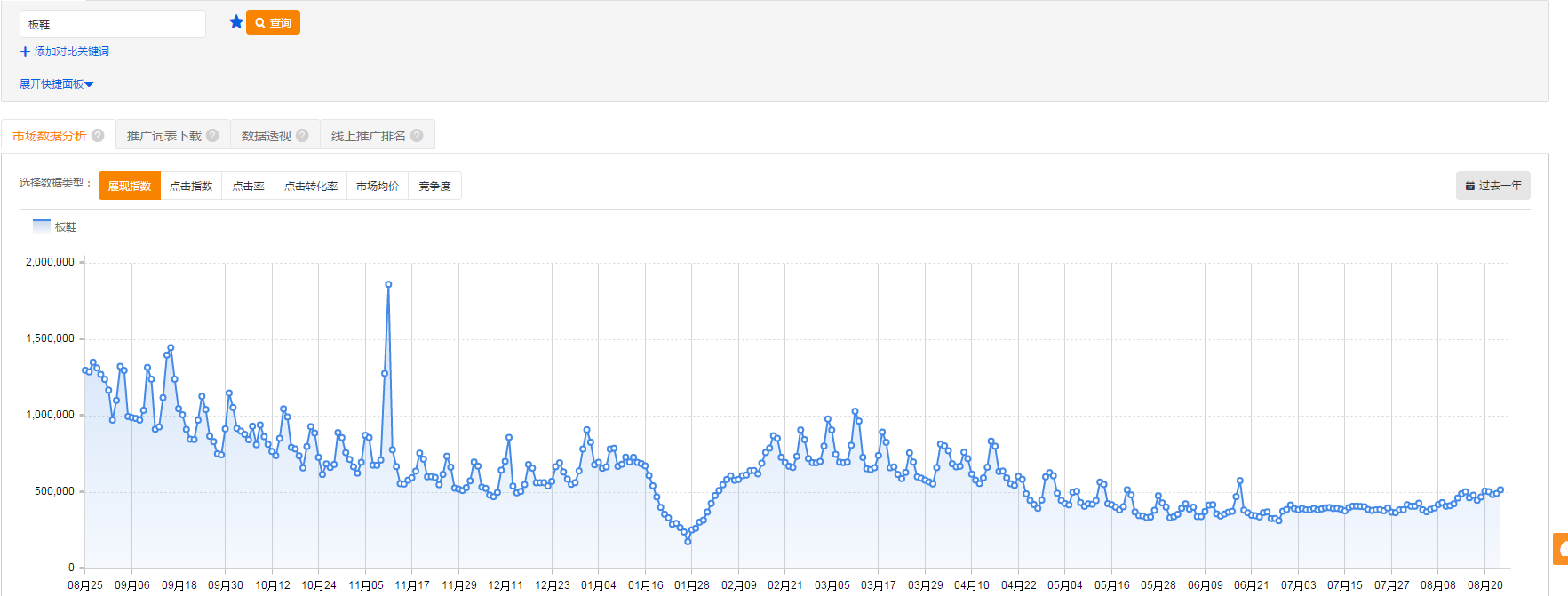Click the help icon beside 线上推广排名

(417, 136)
